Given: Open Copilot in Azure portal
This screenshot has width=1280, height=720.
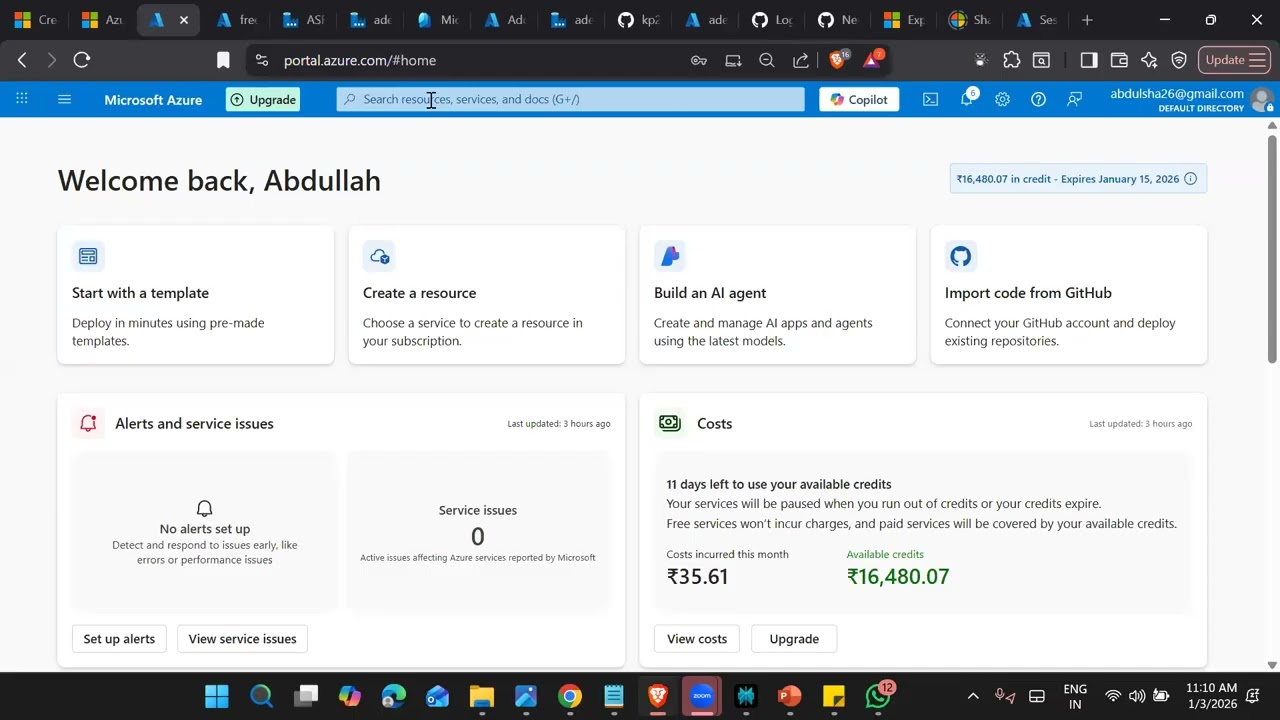Looking at the screenshot, I should click(x=860, y=99).
